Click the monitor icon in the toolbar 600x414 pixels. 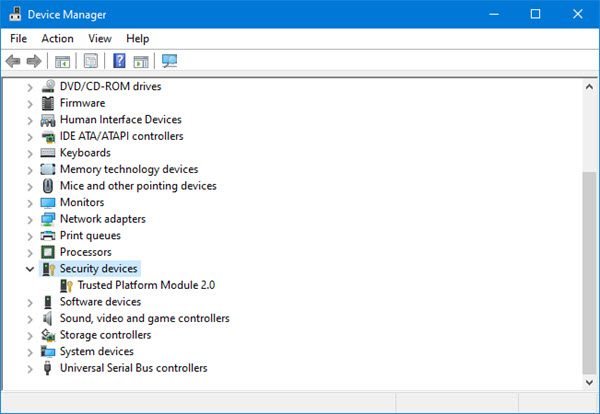pos(169,62)
